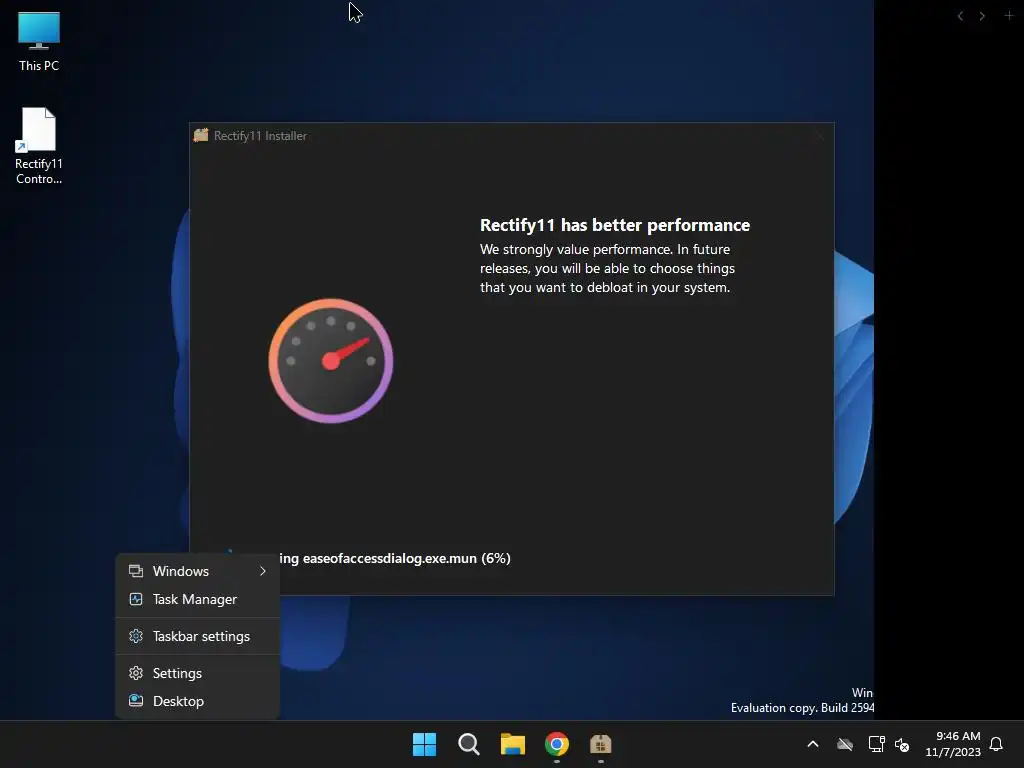Screen dimensions: 1024x768
Task: Select Settings in the context menu
Action: tap(198, 673)
